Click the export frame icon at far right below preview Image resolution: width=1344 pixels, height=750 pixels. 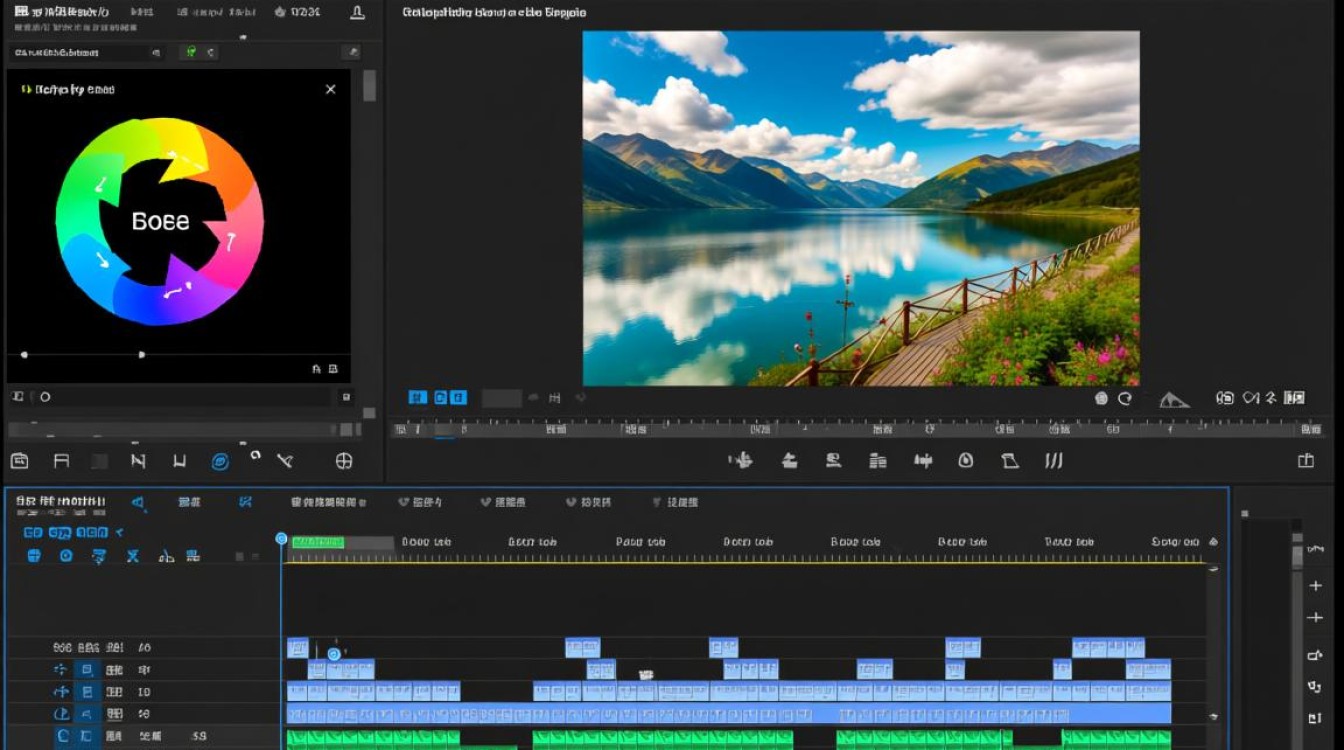pyautogui.click(x=1305, y=461)
